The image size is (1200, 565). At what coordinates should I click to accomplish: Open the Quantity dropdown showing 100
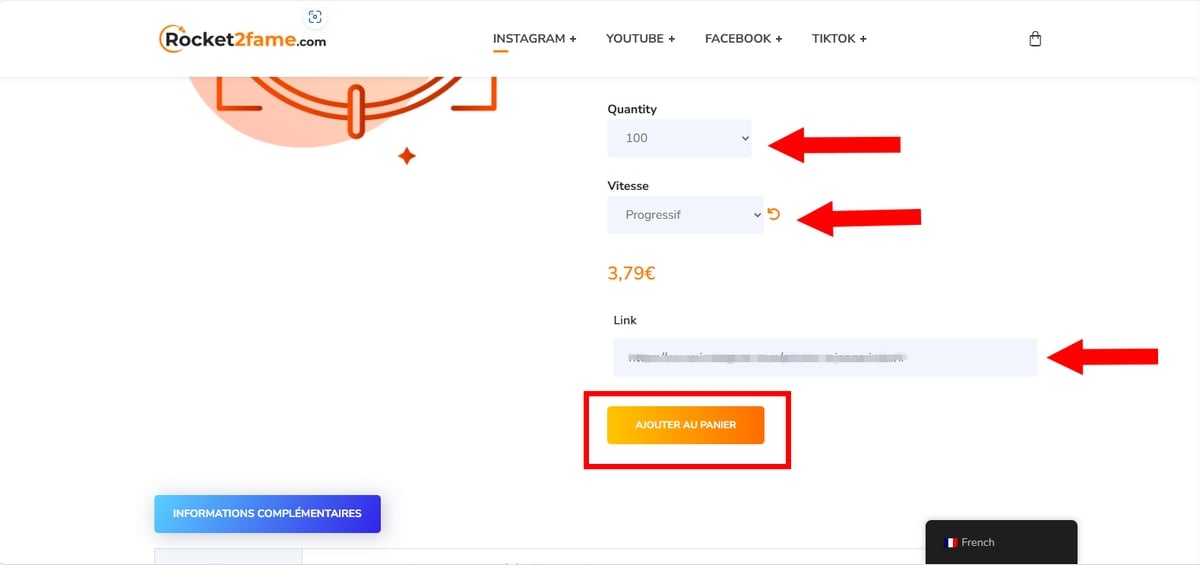coord(679,138)
